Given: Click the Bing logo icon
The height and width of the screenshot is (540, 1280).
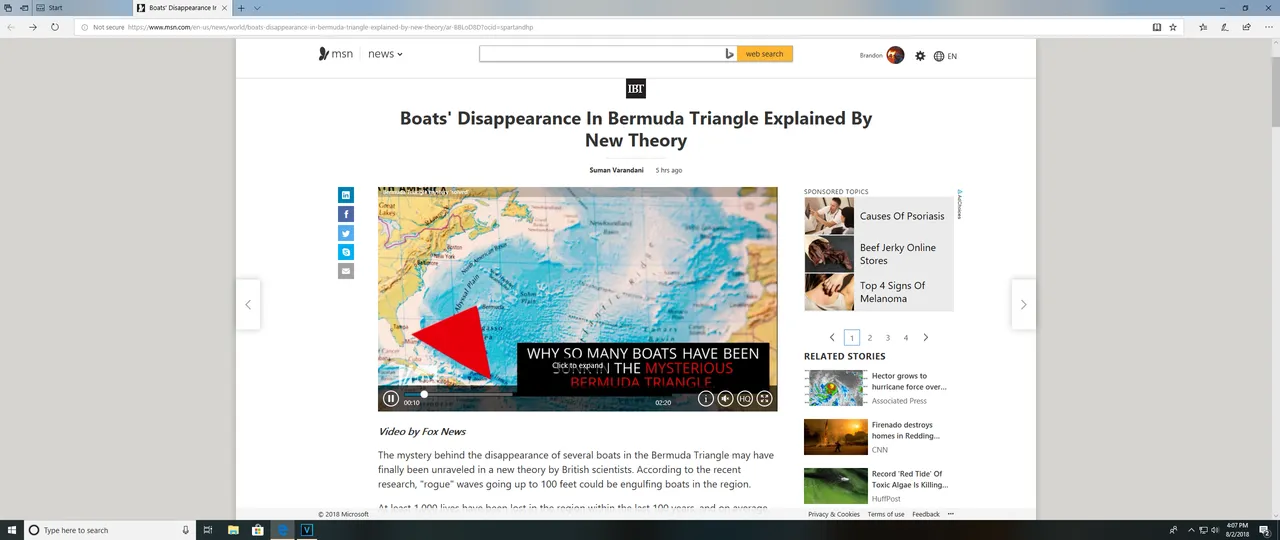Looking at the screenshot, I should 730,54.
